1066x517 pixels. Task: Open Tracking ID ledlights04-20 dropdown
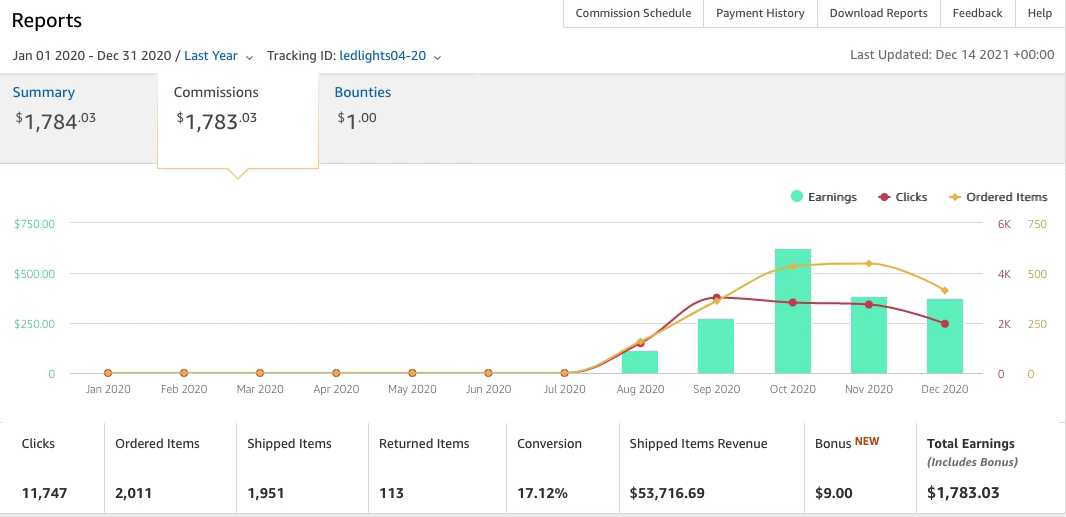pos(390,56)
